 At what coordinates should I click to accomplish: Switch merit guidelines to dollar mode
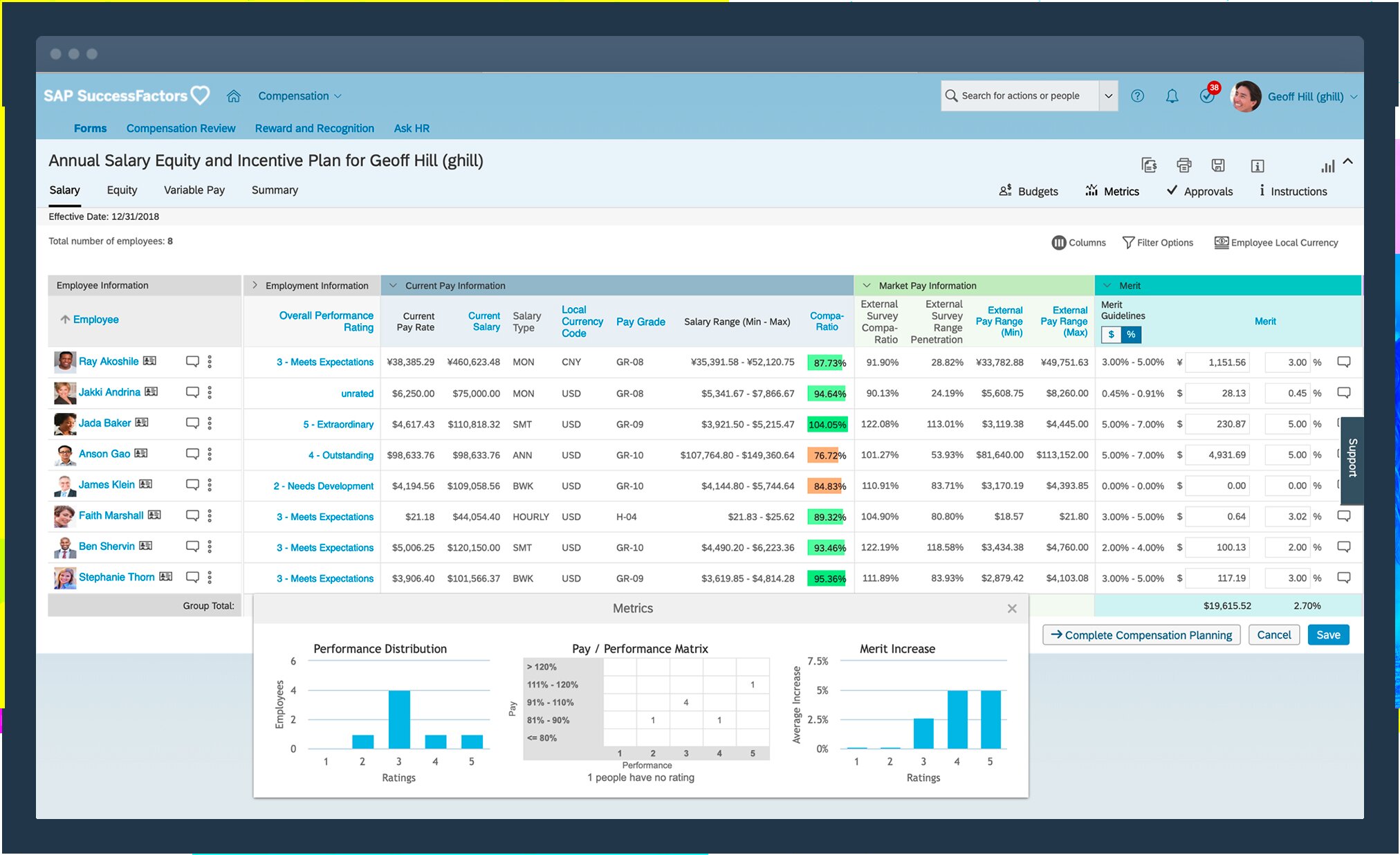tap(1111, 335)
